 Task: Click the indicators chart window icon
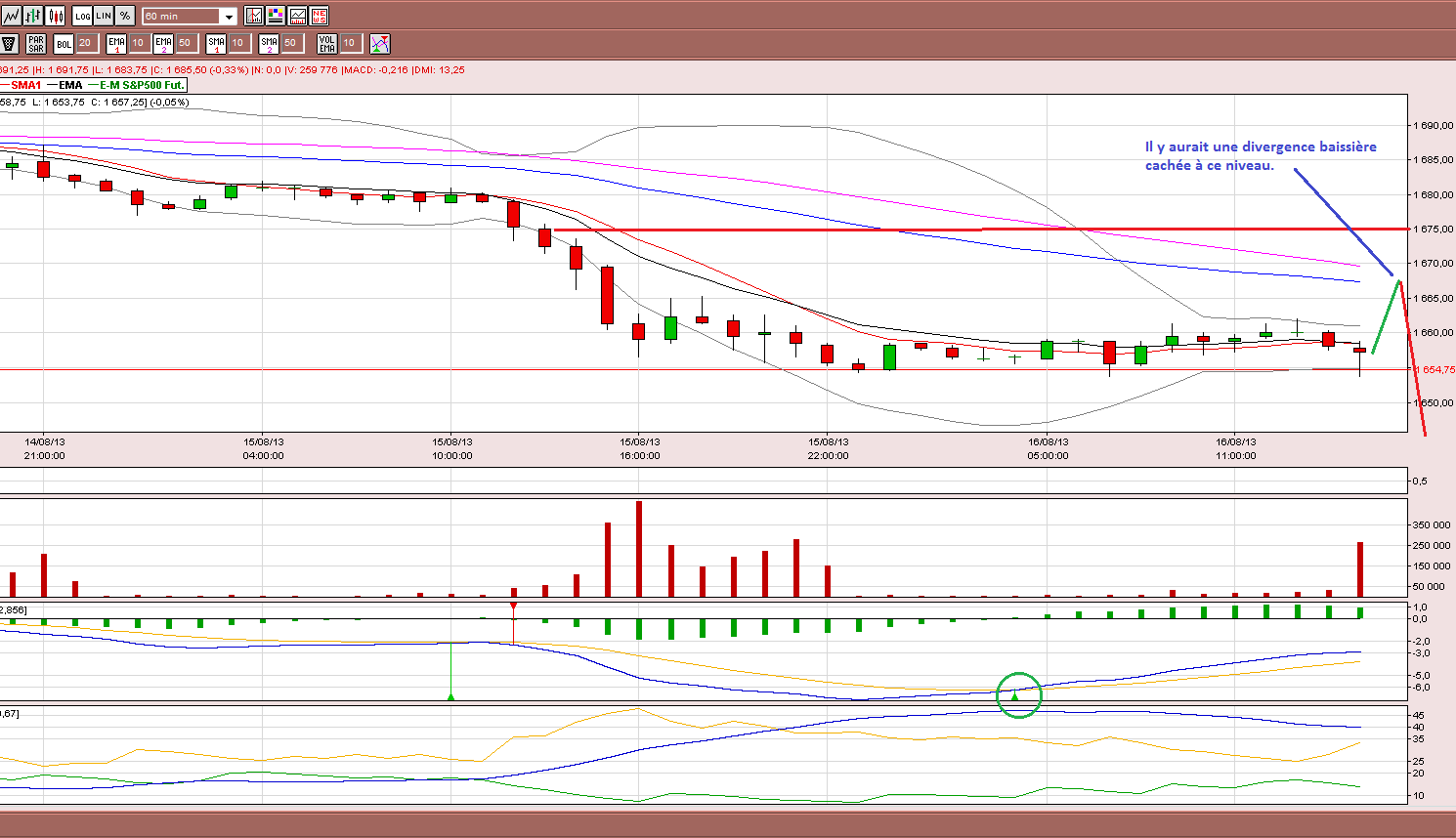(297, 16)
